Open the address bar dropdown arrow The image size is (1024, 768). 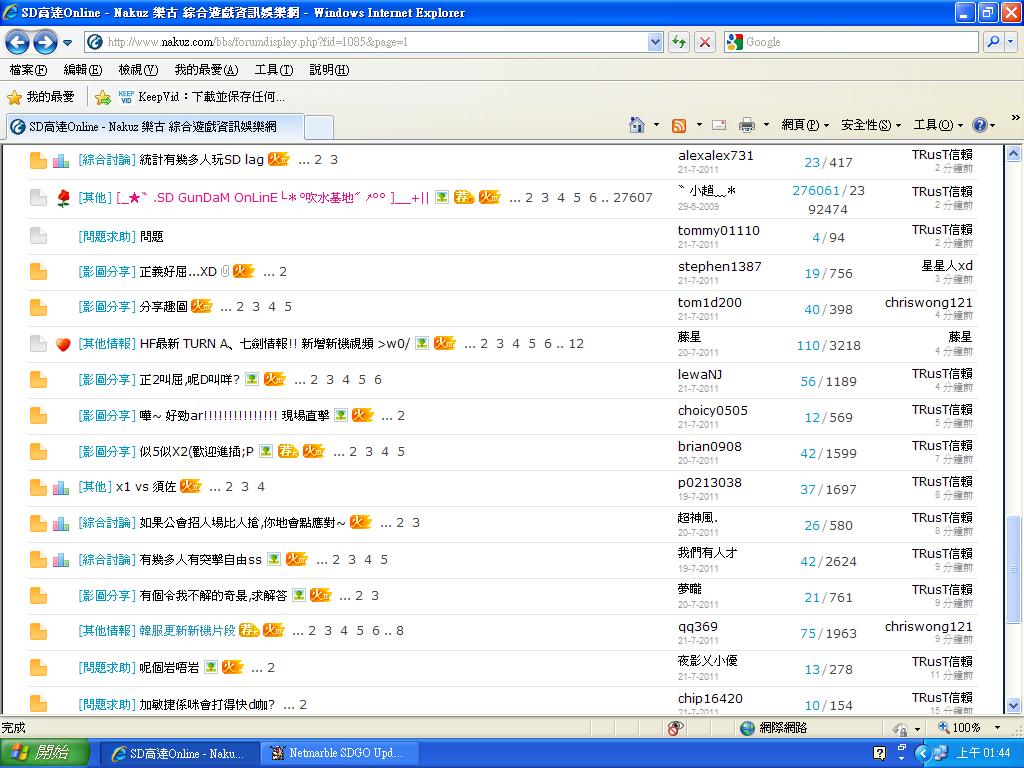[x=655, y=42]
